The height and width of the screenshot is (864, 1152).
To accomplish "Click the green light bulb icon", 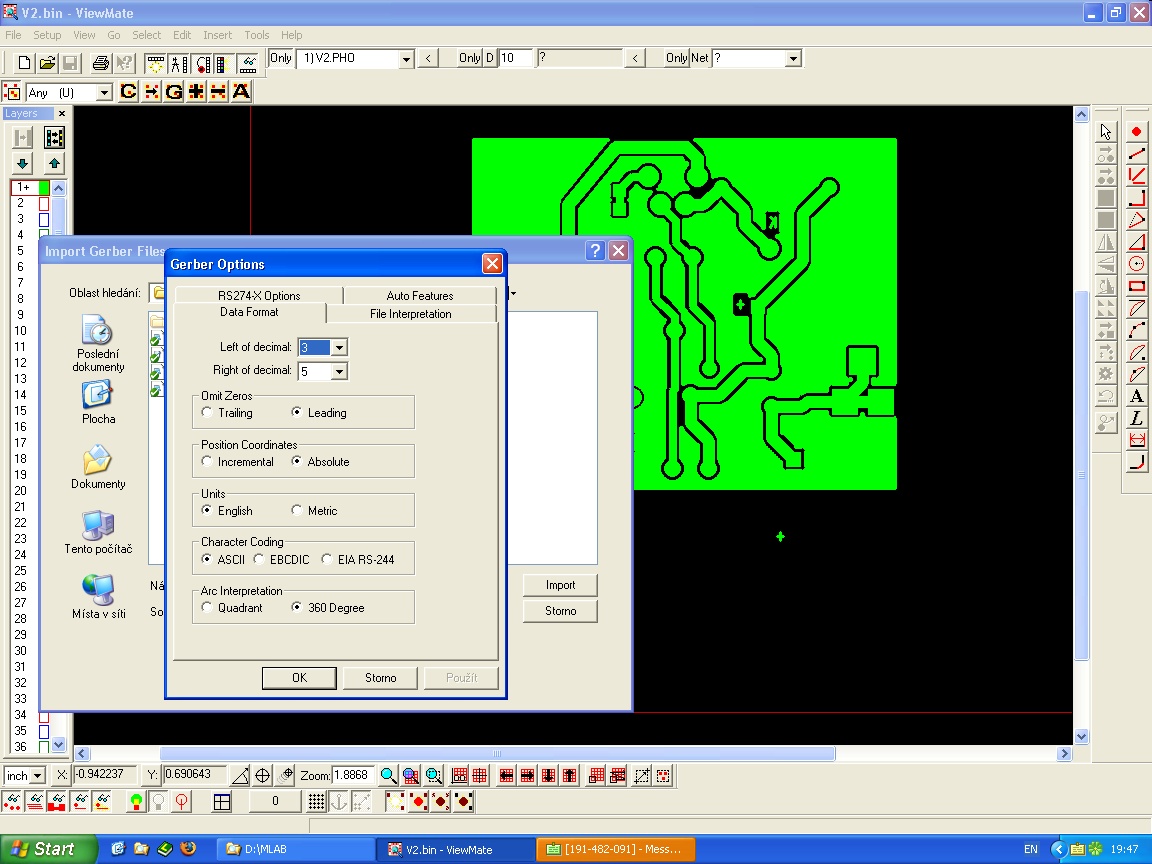I will 137,801.
